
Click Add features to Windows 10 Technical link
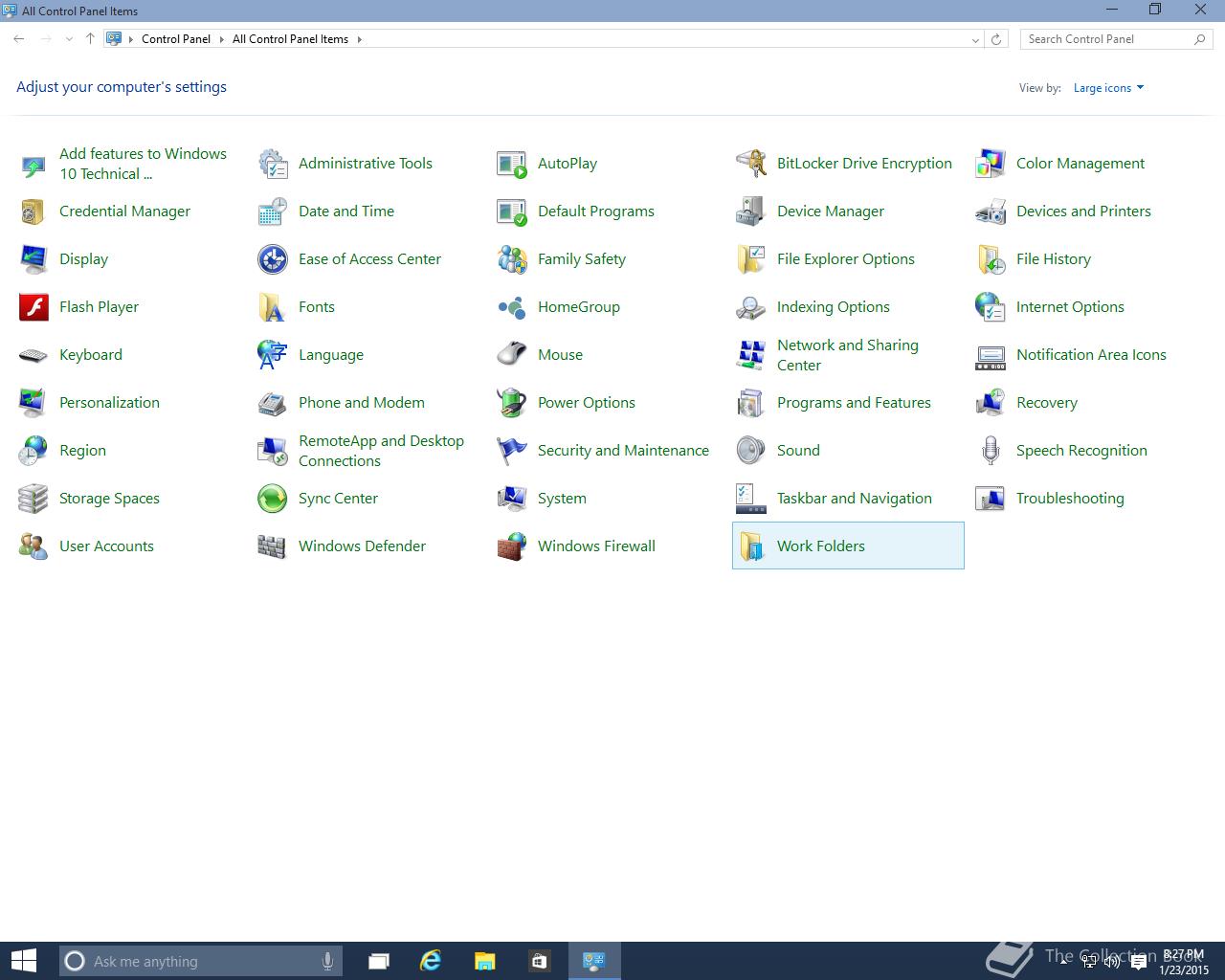[143, 164]
